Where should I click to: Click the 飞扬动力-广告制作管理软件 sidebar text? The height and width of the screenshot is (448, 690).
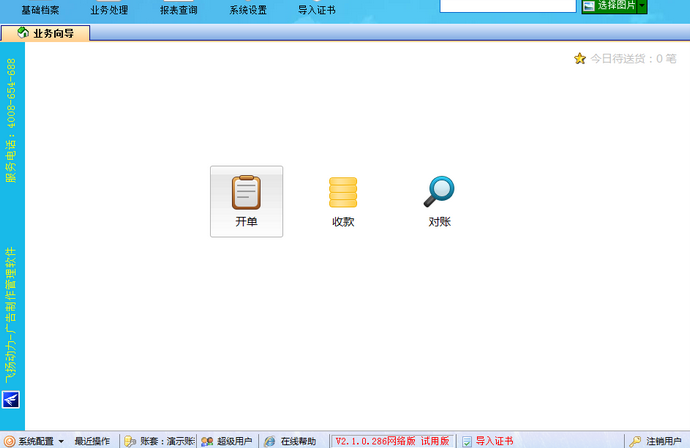click(11, 315)
